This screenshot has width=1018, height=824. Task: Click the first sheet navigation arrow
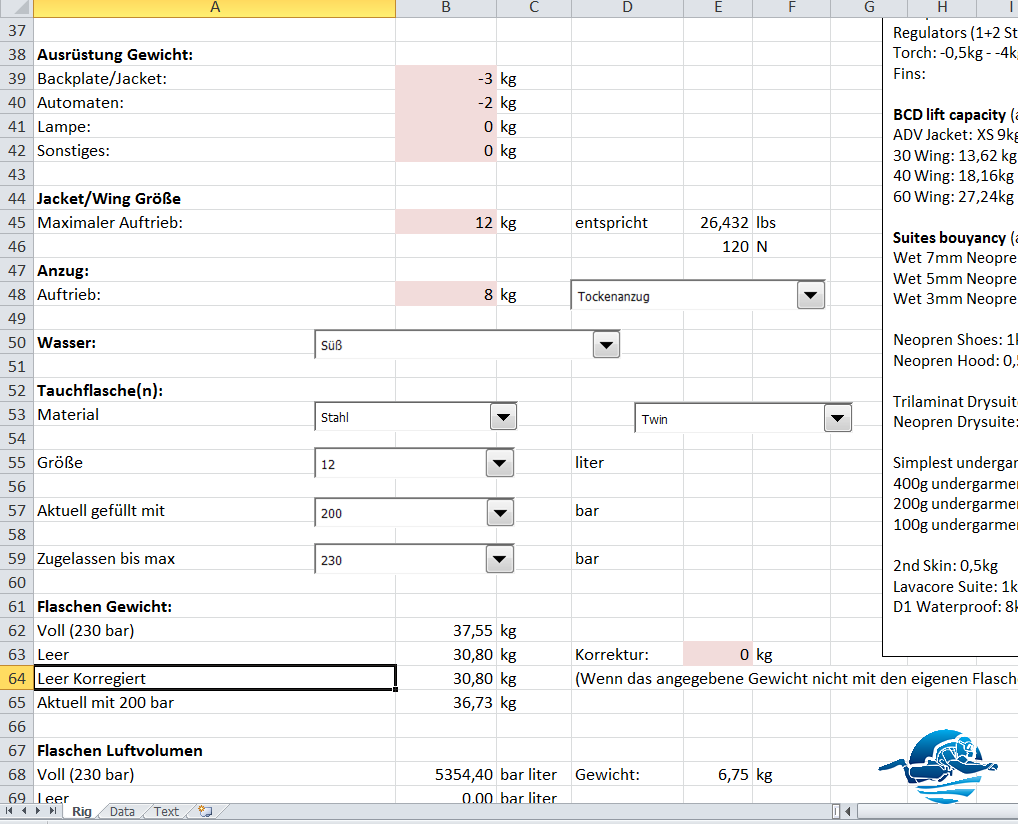click(x=11, y=811)
